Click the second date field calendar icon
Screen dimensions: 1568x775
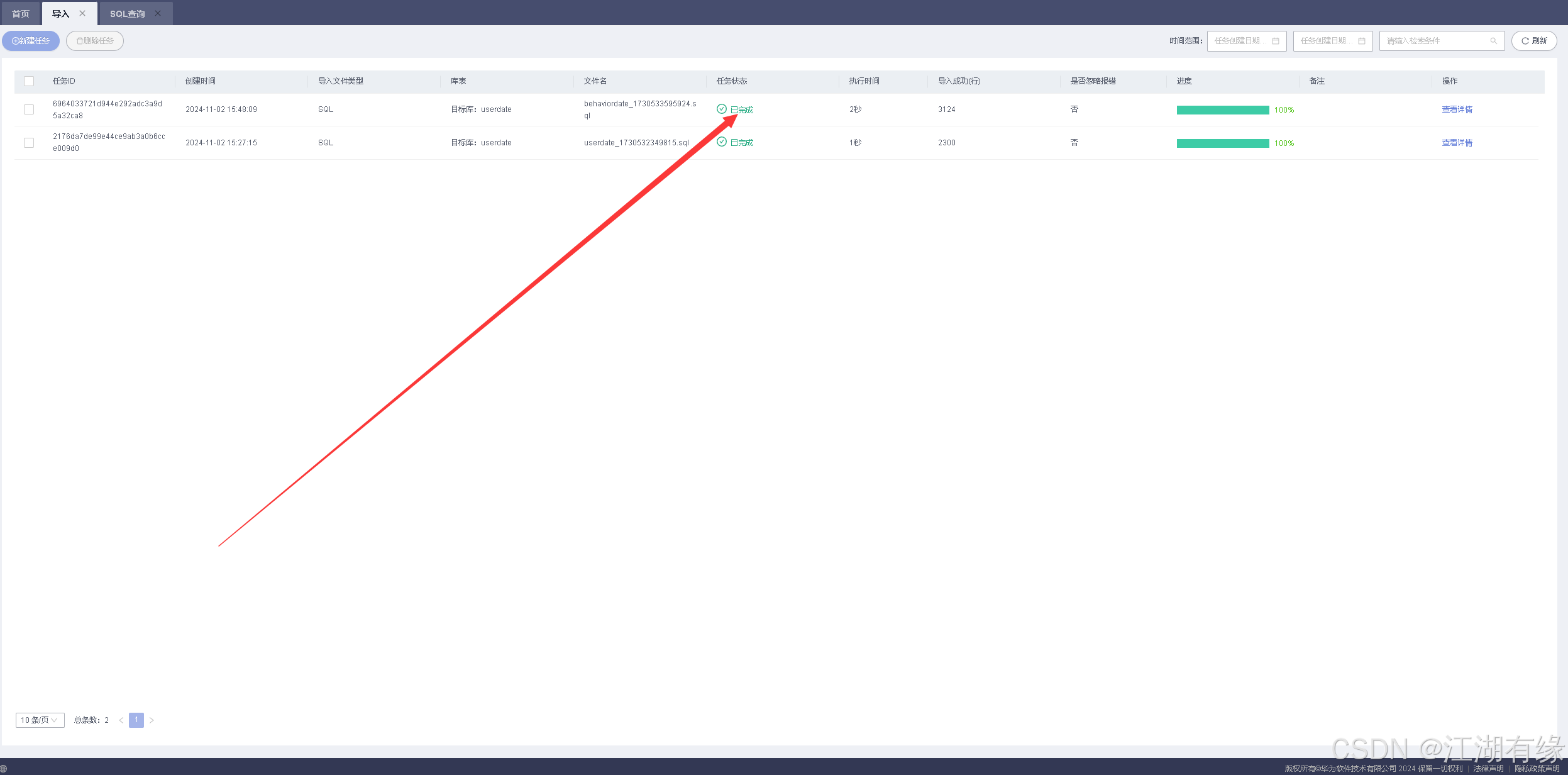tap(1362, 41)
